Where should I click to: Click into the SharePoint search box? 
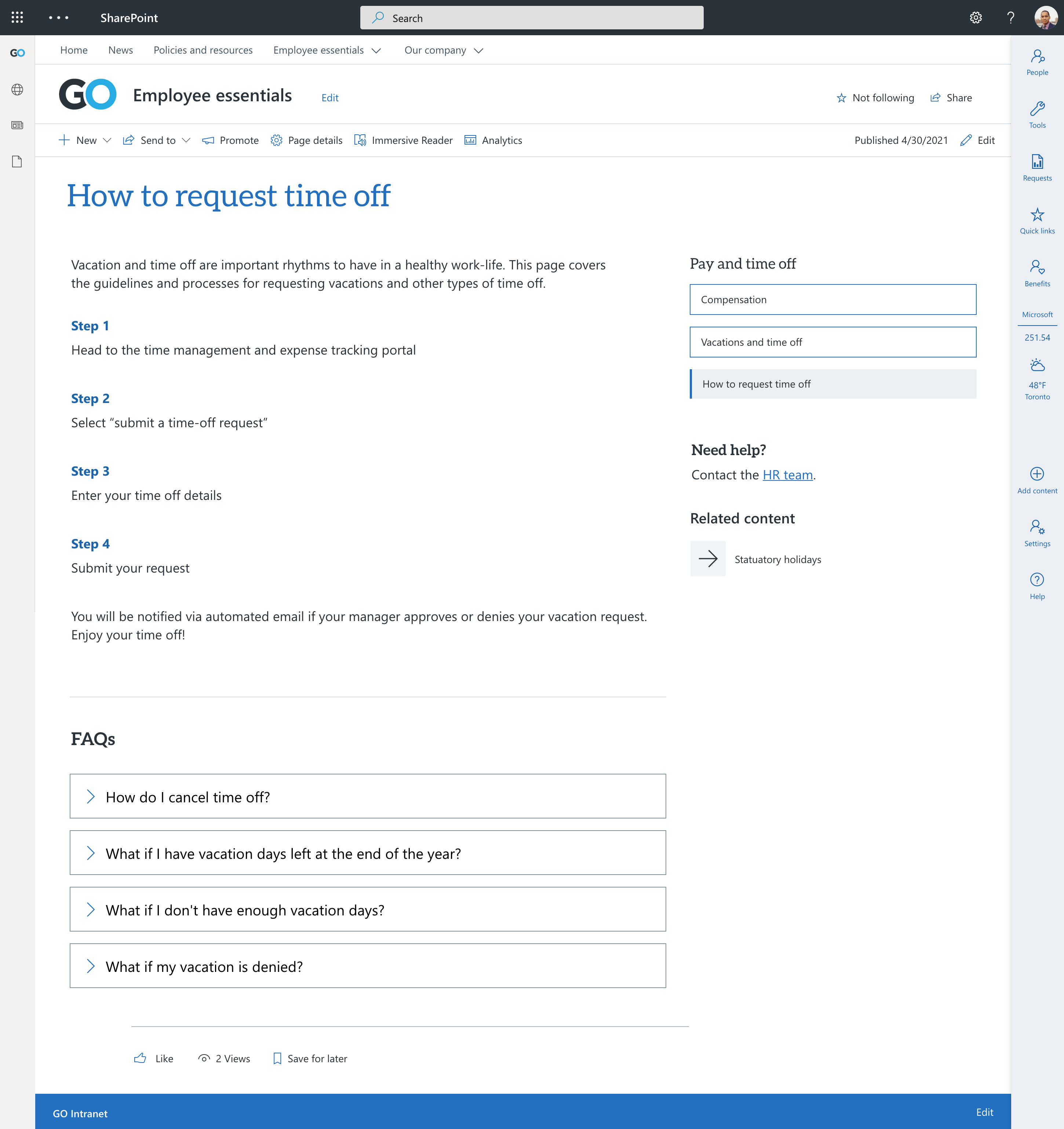click(x=531, y=18)
